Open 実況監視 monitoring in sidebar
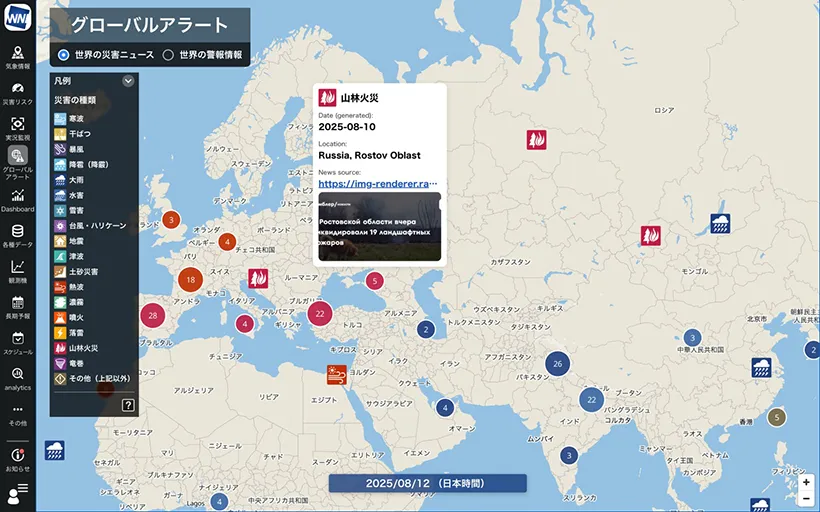Viewport: 820px width, 512px height. [18, 128]
